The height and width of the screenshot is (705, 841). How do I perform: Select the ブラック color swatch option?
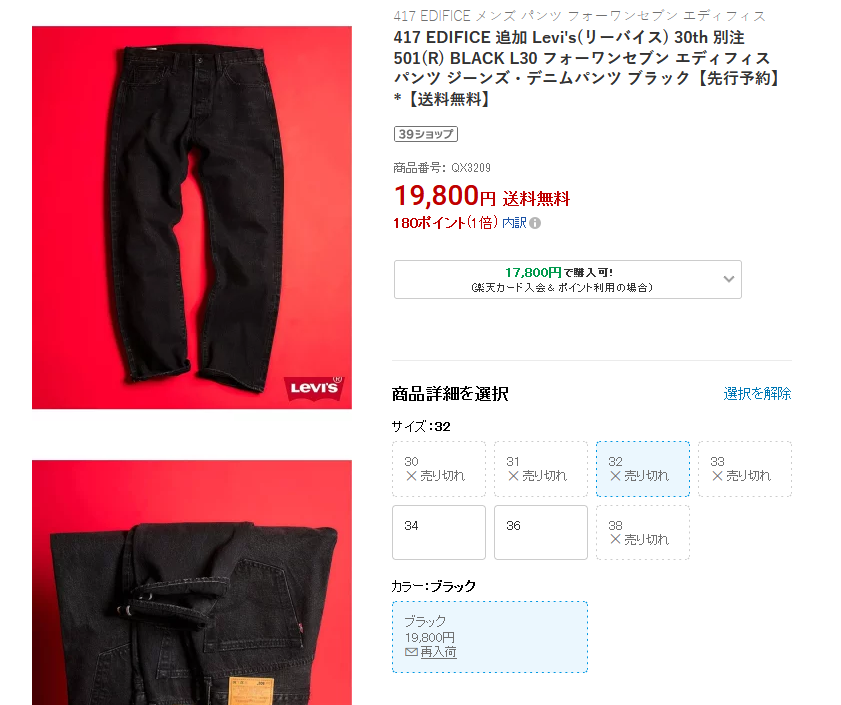[x=490, y=637]
